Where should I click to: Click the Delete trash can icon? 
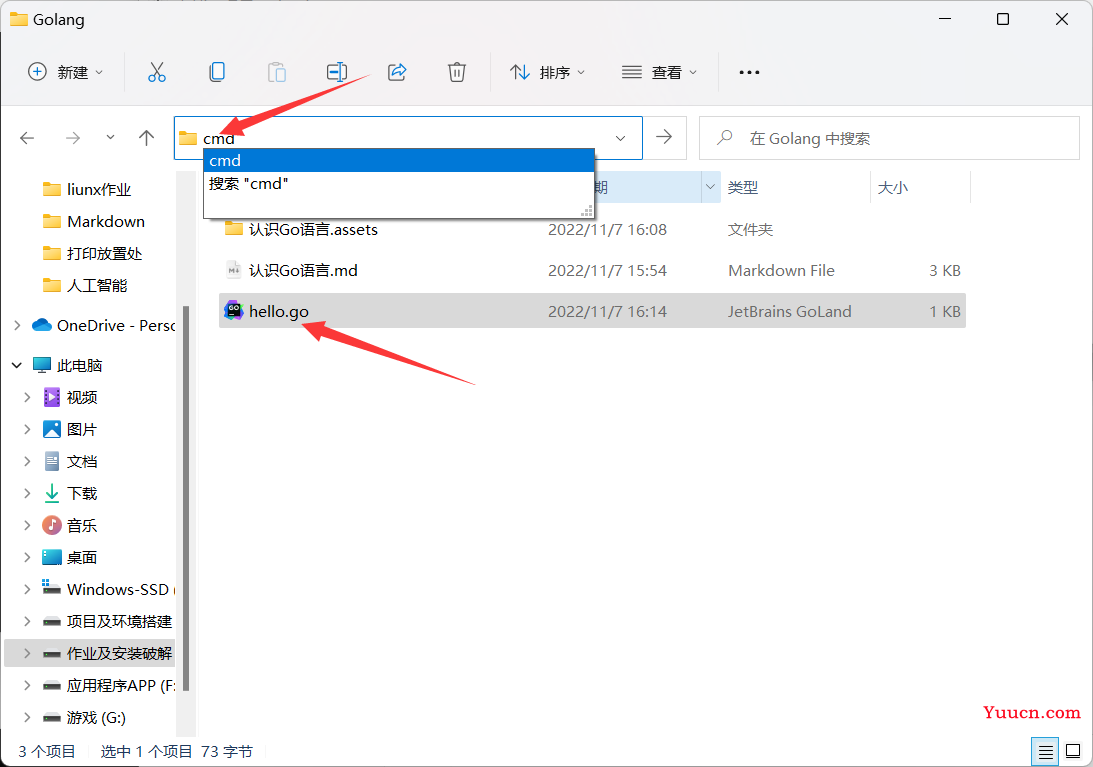[457, 72]
